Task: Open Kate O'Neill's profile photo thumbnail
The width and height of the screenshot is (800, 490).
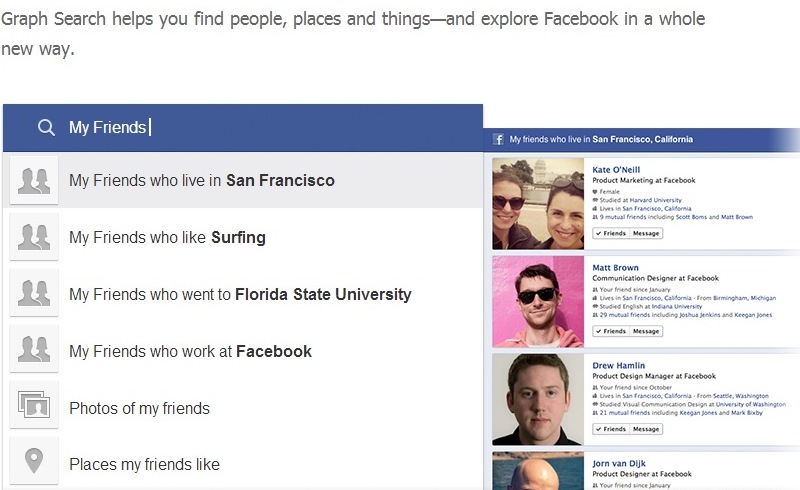Action: pyautogui.click(x=538, y=204)
